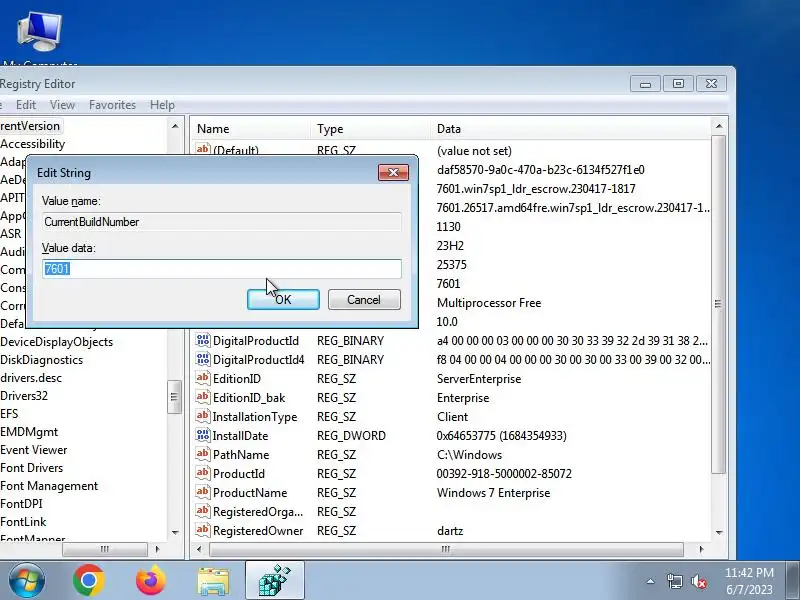Select the Event Viewer key

pyautogui.click(x=34, y=450)
